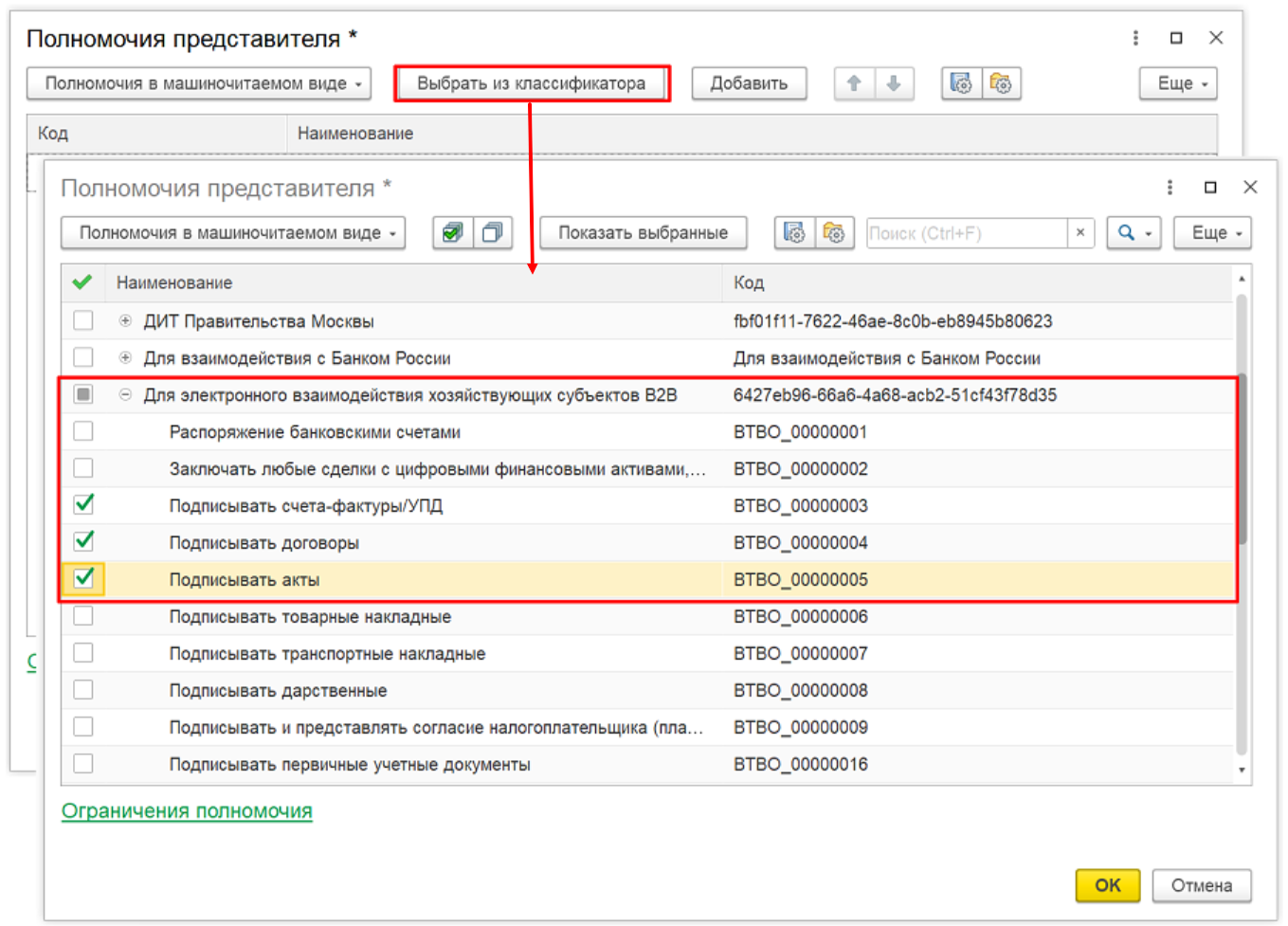The width and height of the screenshot is (1288, 926).
Task: Open Полномочия в машиночитаемом виде dropdown in front dialog
Action: point(233,232)
